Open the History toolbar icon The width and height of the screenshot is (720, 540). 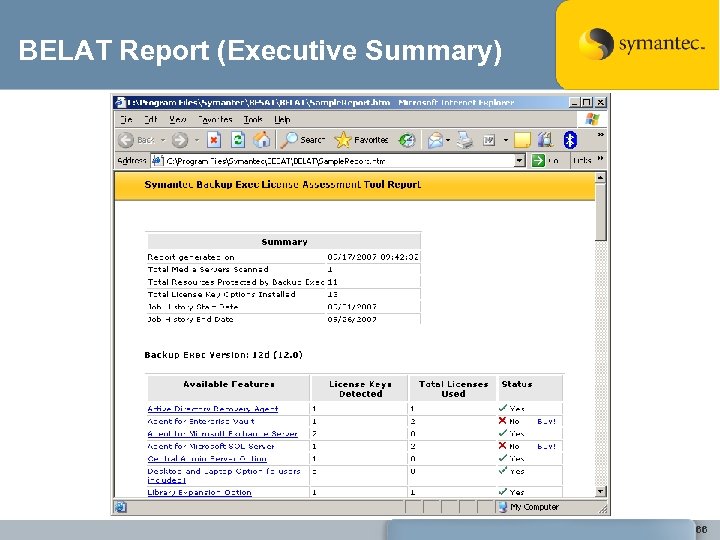click(407, 140)
